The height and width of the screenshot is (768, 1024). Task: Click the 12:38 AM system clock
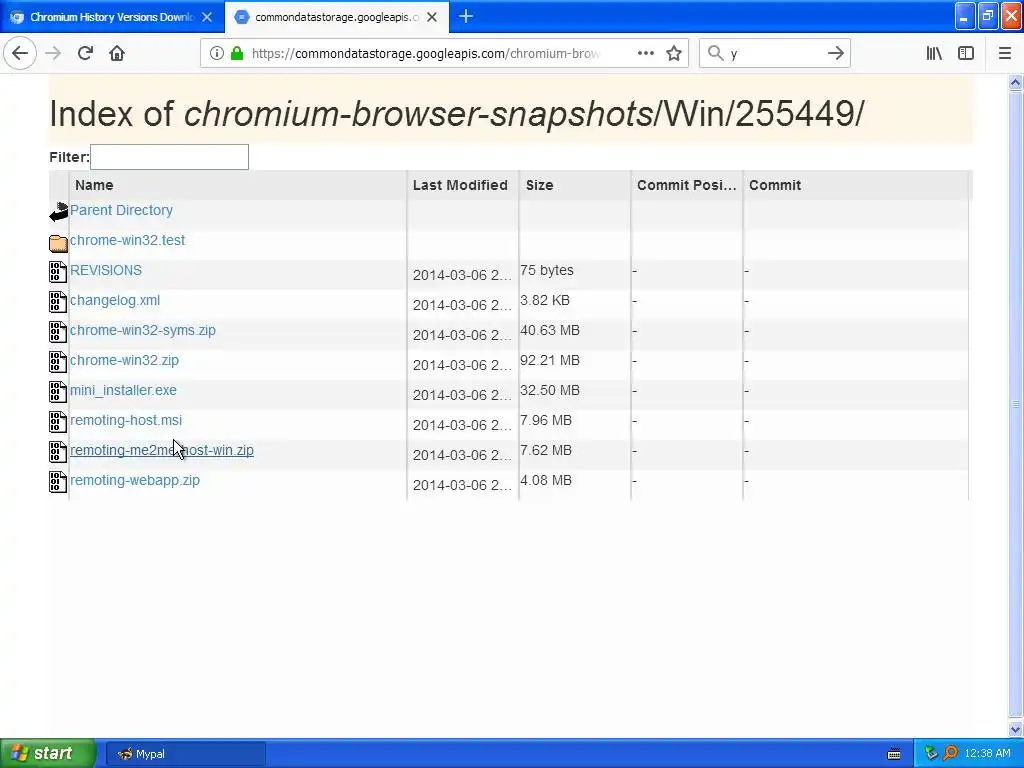[x=987, y=754]
